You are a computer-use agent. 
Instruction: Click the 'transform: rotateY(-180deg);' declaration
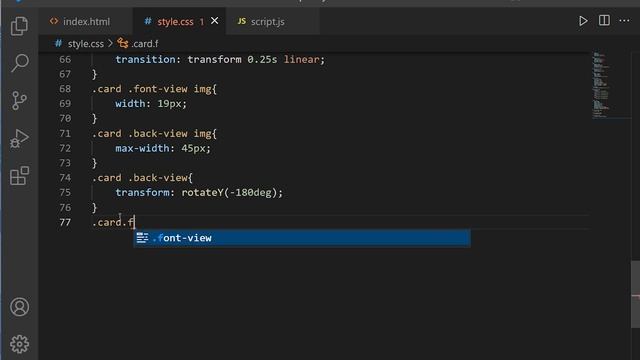click(199, 193)
